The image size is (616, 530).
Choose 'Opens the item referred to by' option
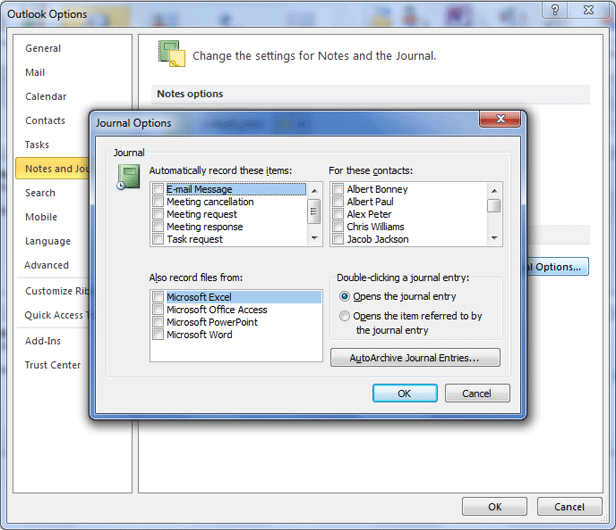(x=345, y=316)
